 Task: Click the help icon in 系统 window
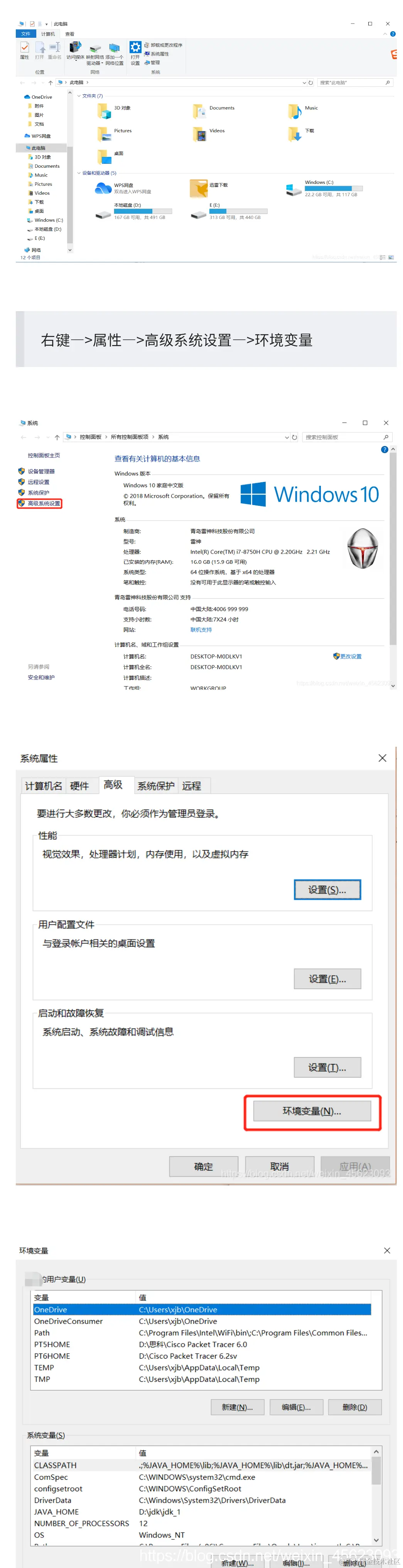coord(384,449)
